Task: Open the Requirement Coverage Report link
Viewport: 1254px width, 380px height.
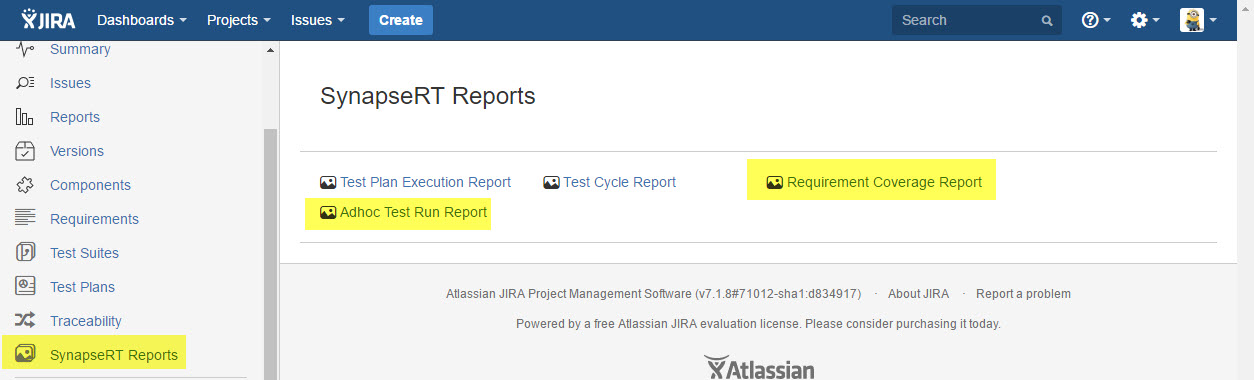Action: [884, 182]
